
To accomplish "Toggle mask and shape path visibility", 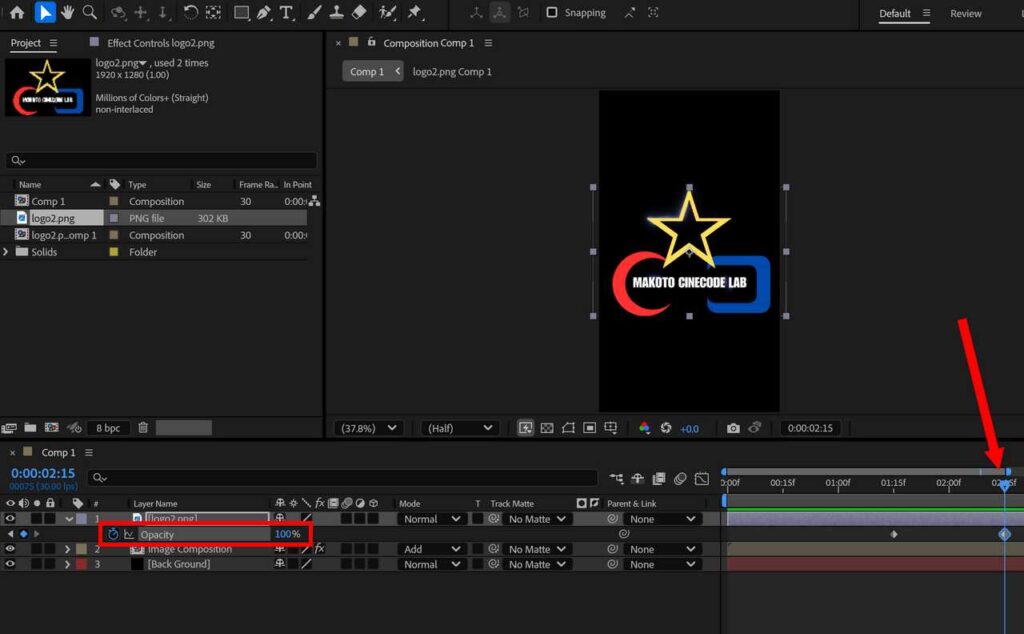I will [x=568, y=428].
